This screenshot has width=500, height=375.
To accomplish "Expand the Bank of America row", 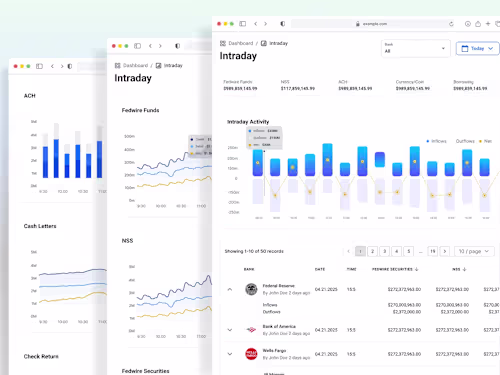I will pos(230,330).
